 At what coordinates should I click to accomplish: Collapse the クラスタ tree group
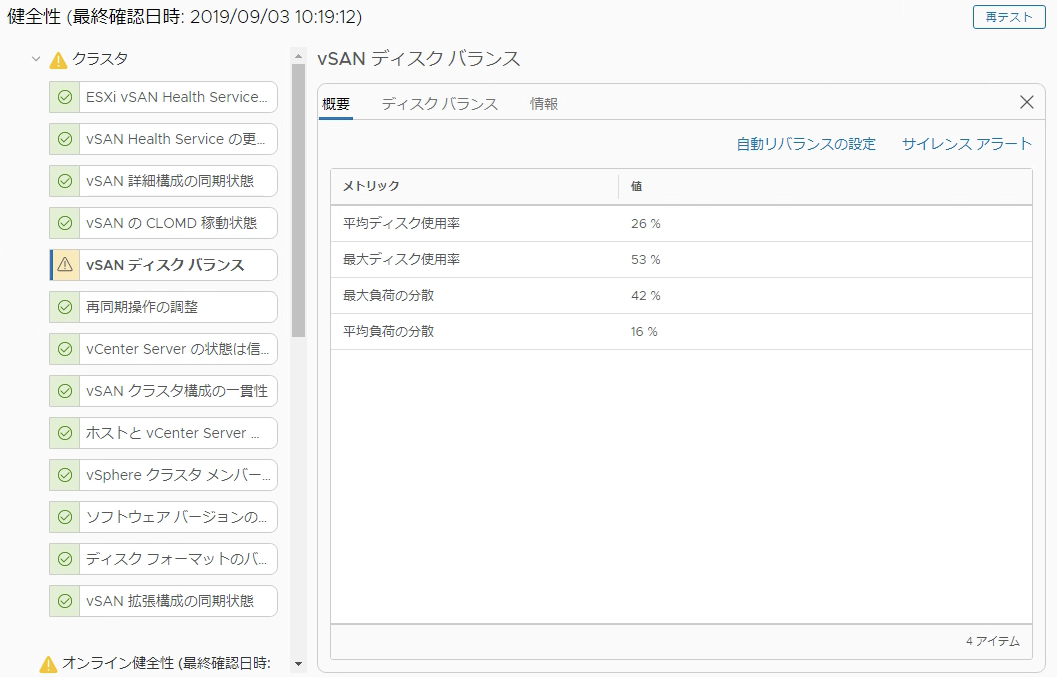(36, 59)
